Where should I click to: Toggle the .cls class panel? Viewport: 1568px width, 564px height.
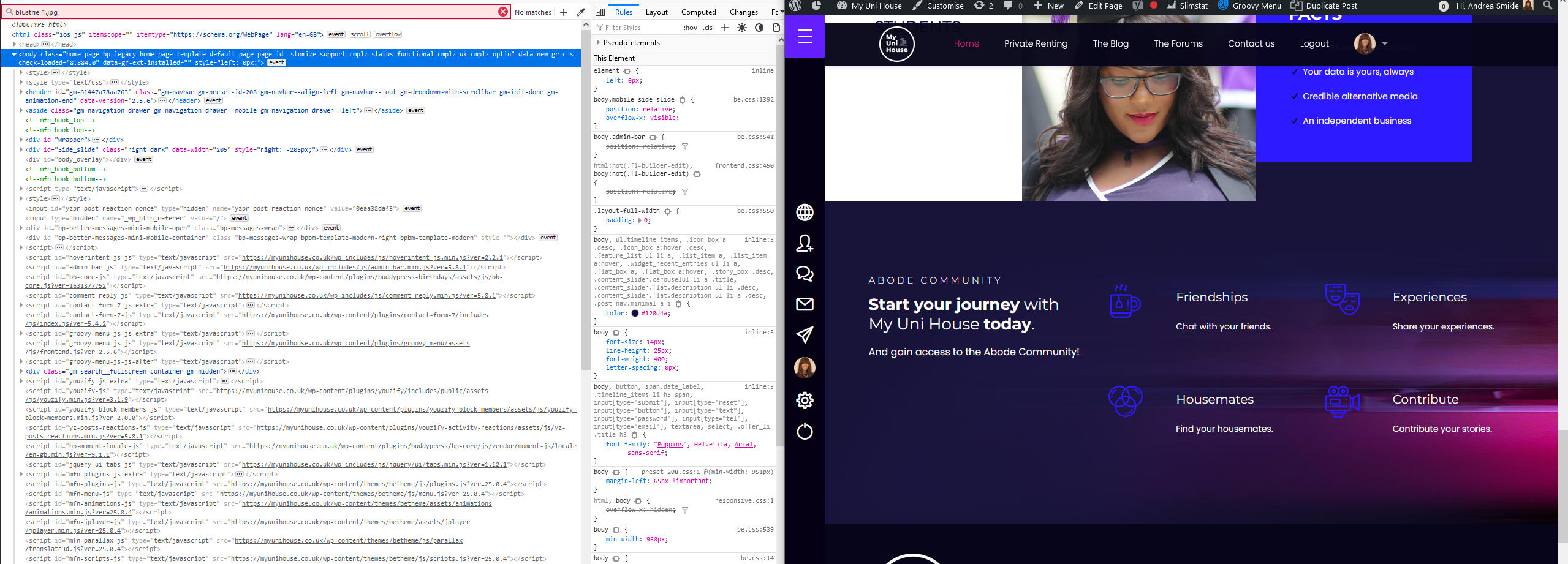tap(708, 28)
